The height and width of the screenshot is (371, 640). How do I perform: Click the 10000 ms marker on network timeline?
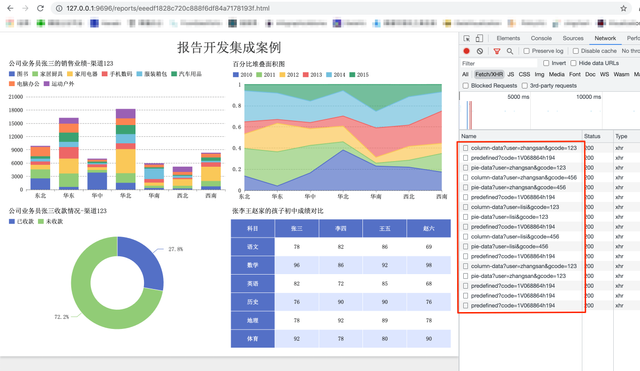(x=588, y=97)
